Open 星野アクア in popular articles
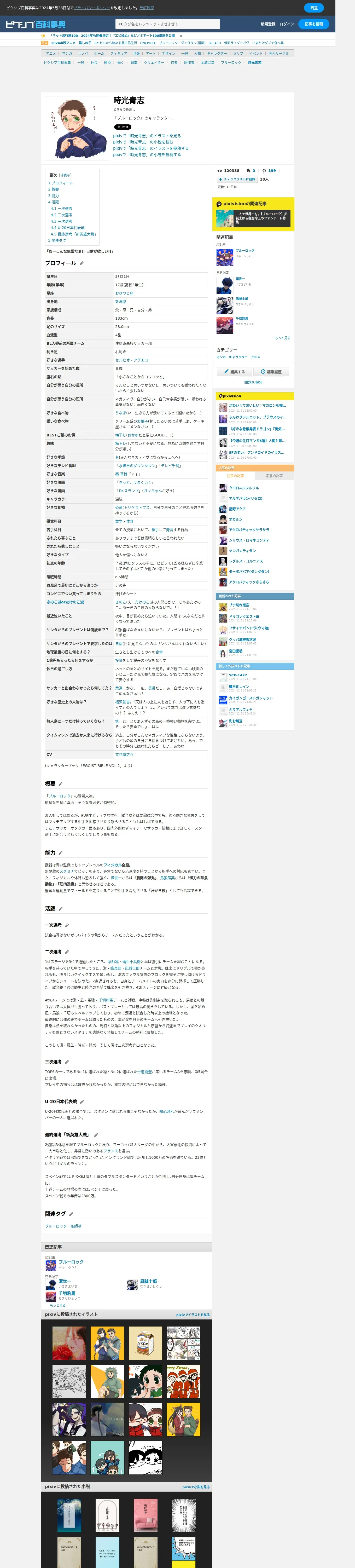This screenshot has width=355, height=1568. 237,509
